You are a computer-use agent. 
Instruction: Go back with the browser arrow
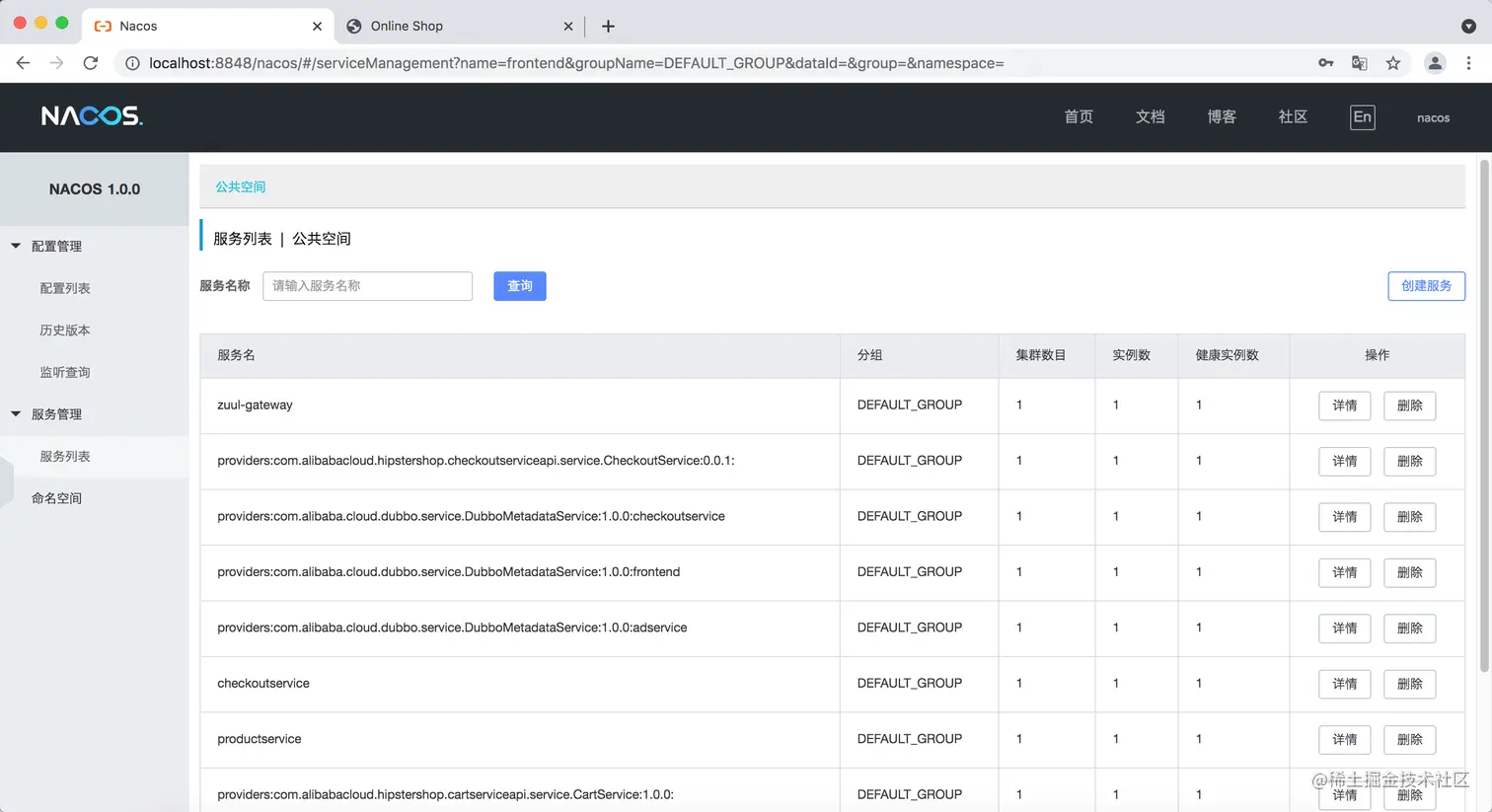(24, 63)
